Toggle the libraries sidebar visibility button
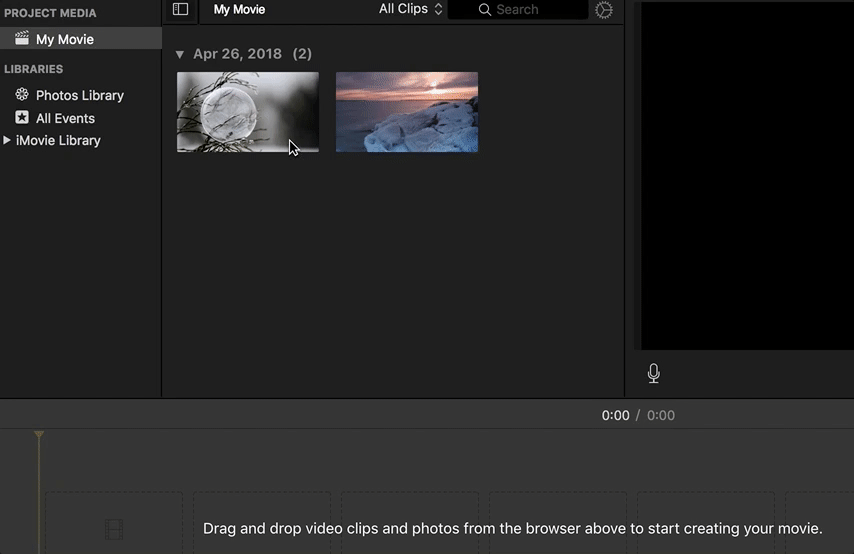Image resolution: width=854 pixels, height=554 pixels. [x=180, y=9]
